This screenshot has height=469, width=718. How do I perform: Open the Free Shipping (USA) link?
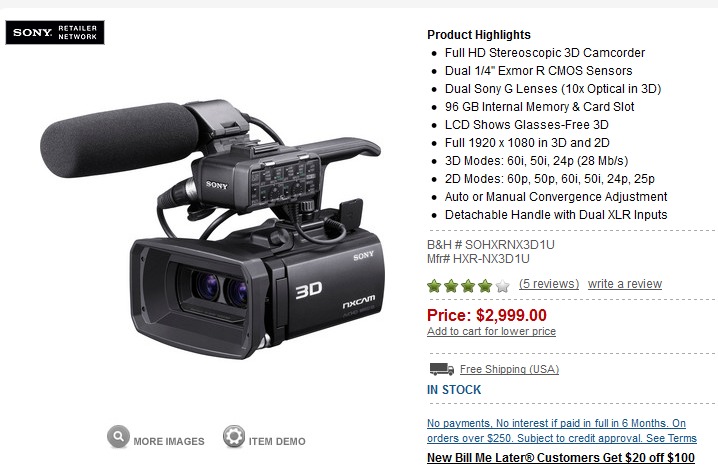[x=509, y=369]
